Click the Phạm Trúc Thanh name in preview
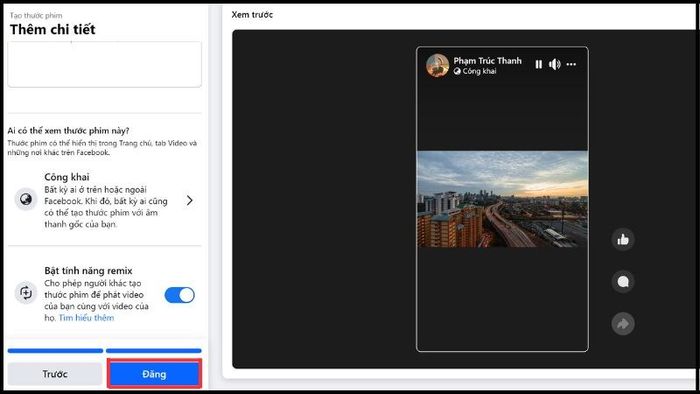 coord(488,61)
